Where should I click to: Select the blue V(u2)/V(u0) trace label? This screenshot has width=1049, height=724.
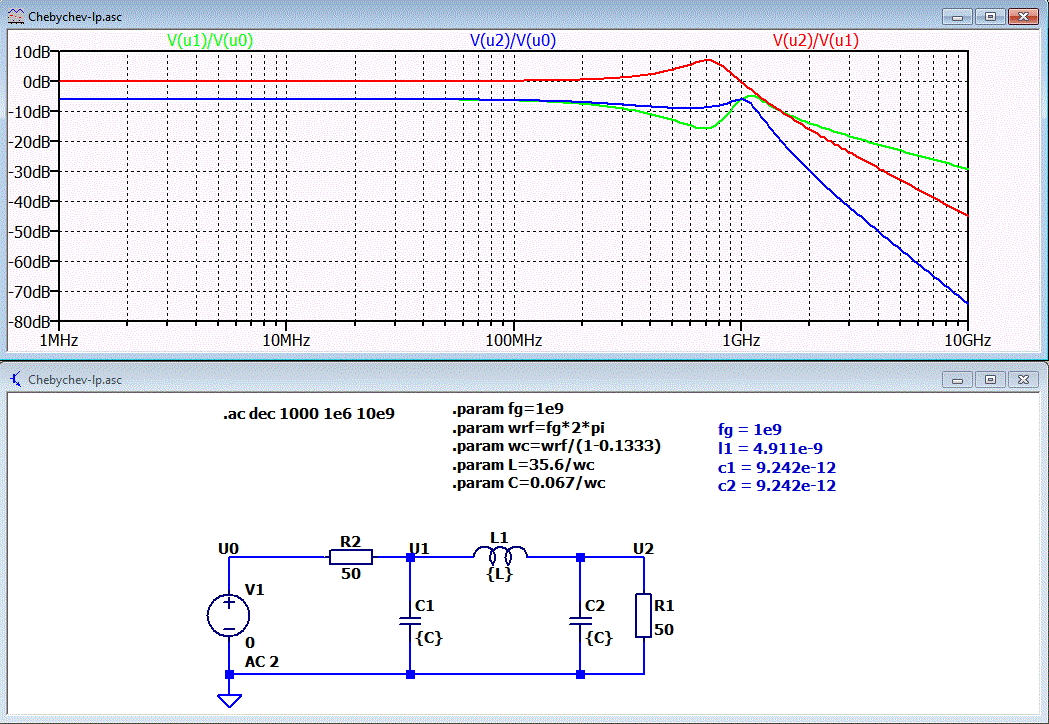513,41
